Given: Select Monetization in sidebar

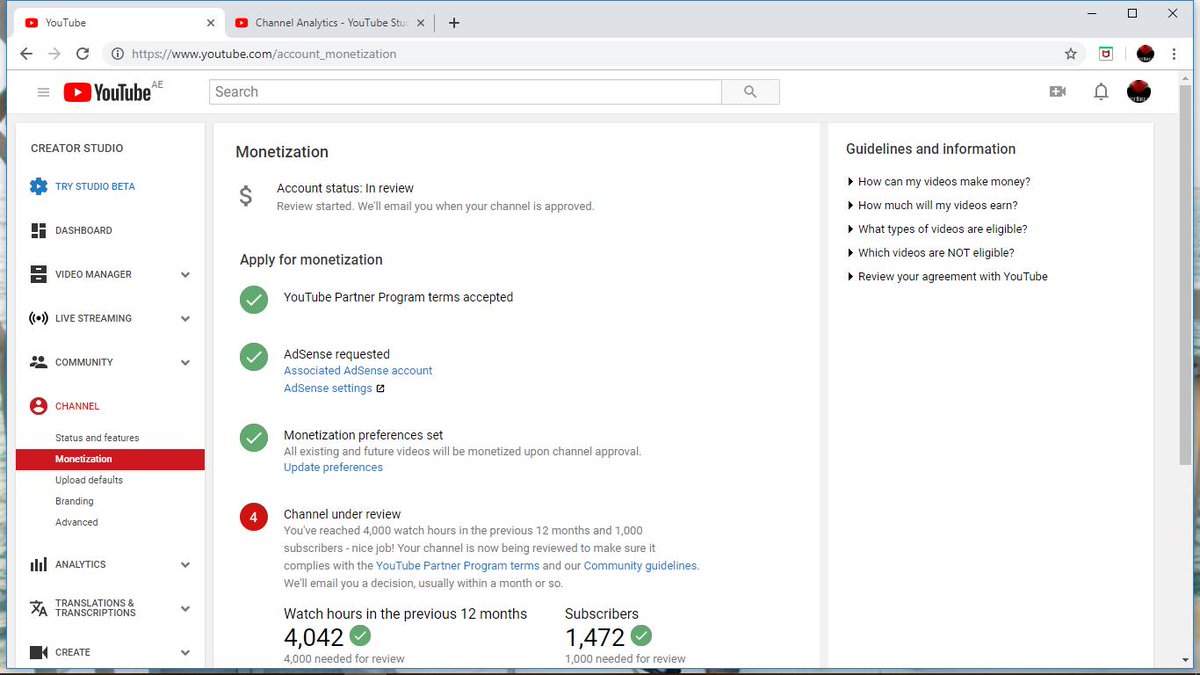Looking at the screenshot, I should (110, 459).
